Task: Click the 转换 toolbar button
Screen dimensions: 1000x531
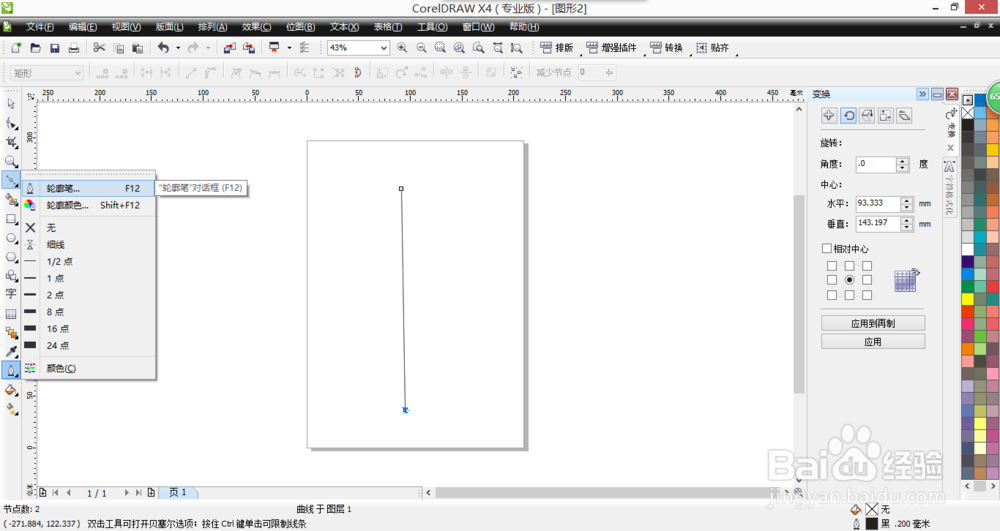Action: coord(666,48)
